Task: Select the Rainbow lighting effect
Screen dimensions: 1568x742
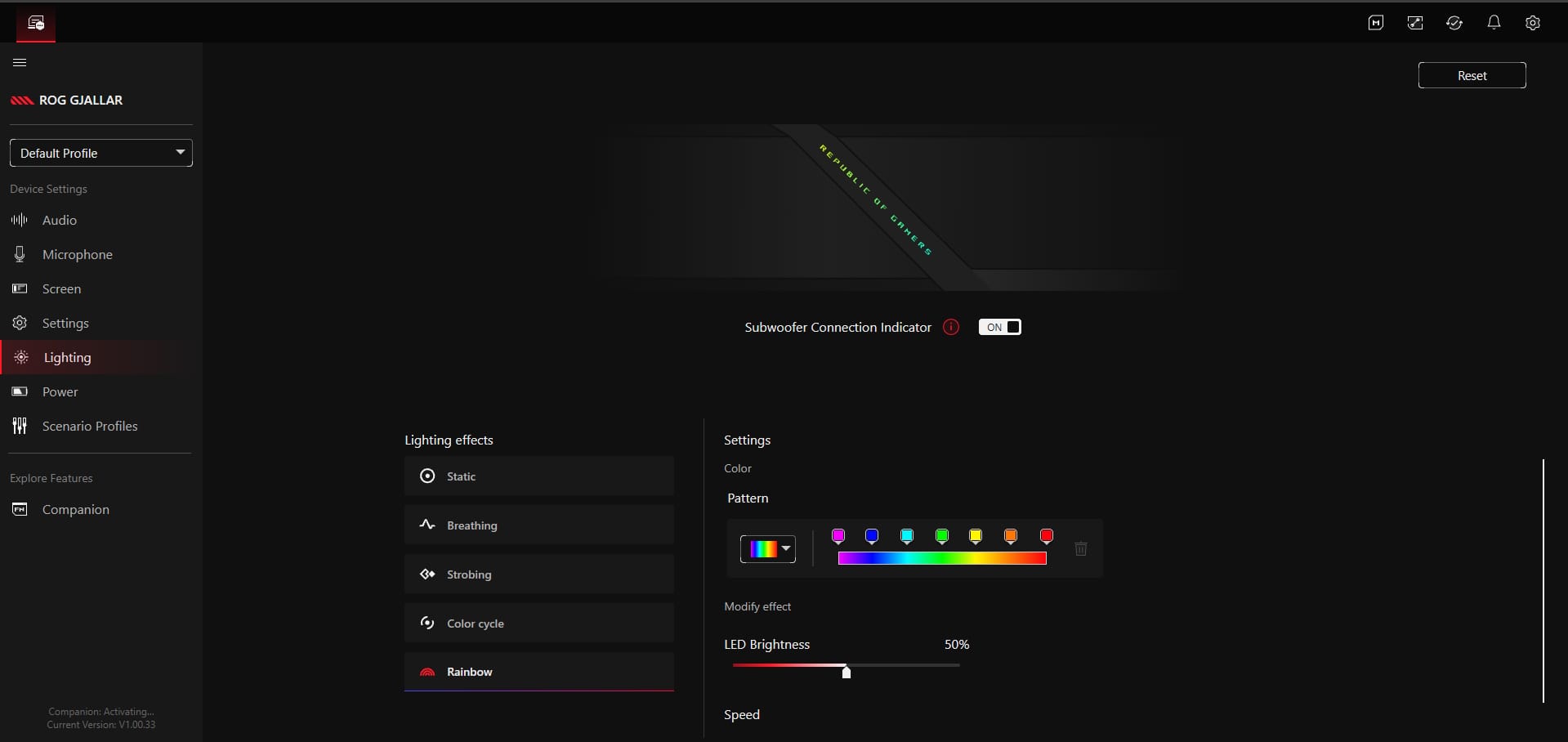Action: click(539, 672)
